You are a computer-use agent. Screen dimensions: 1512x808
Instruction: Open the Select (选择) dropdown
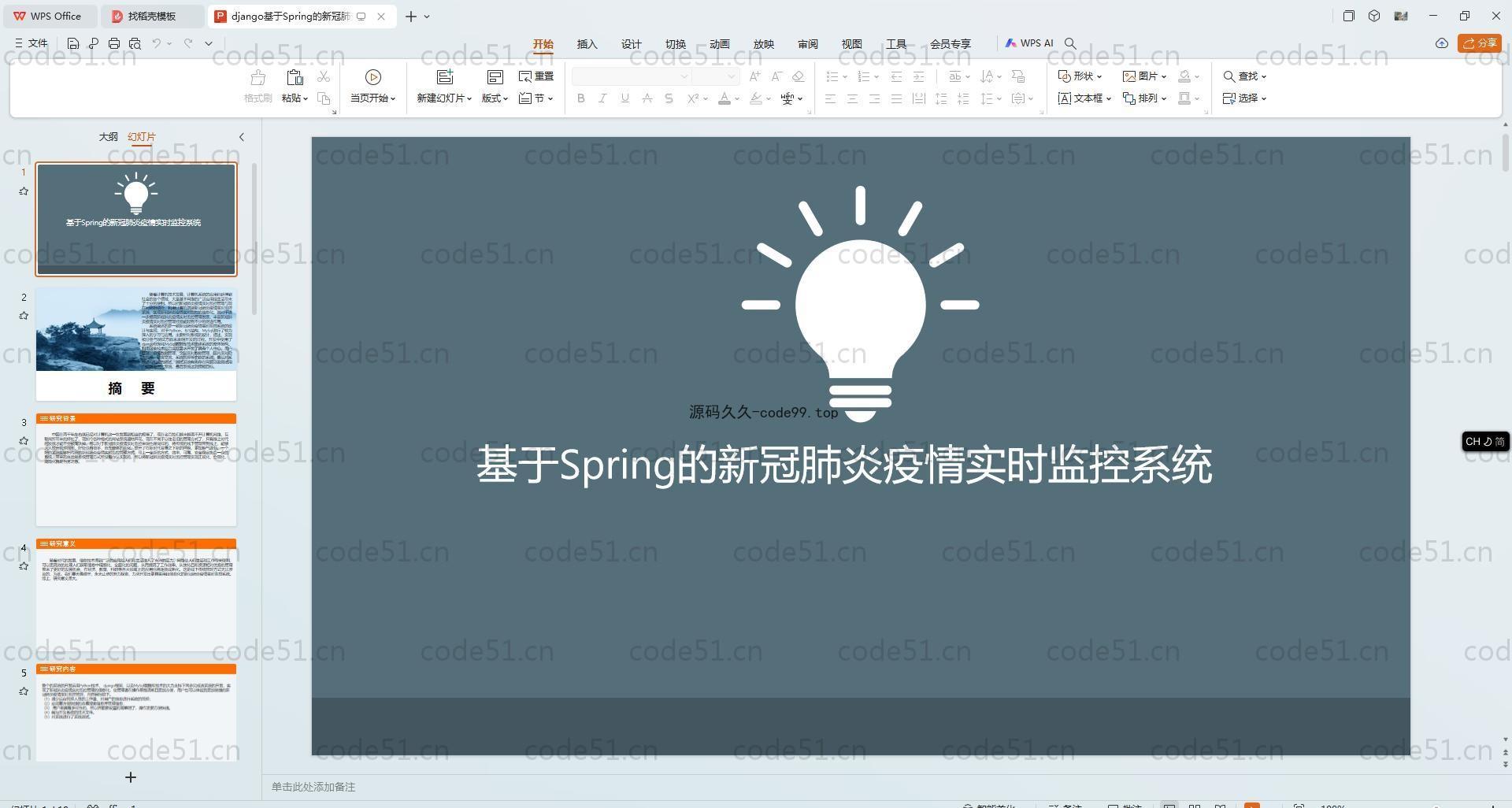pyautogui.click(x=1244, y=98)
